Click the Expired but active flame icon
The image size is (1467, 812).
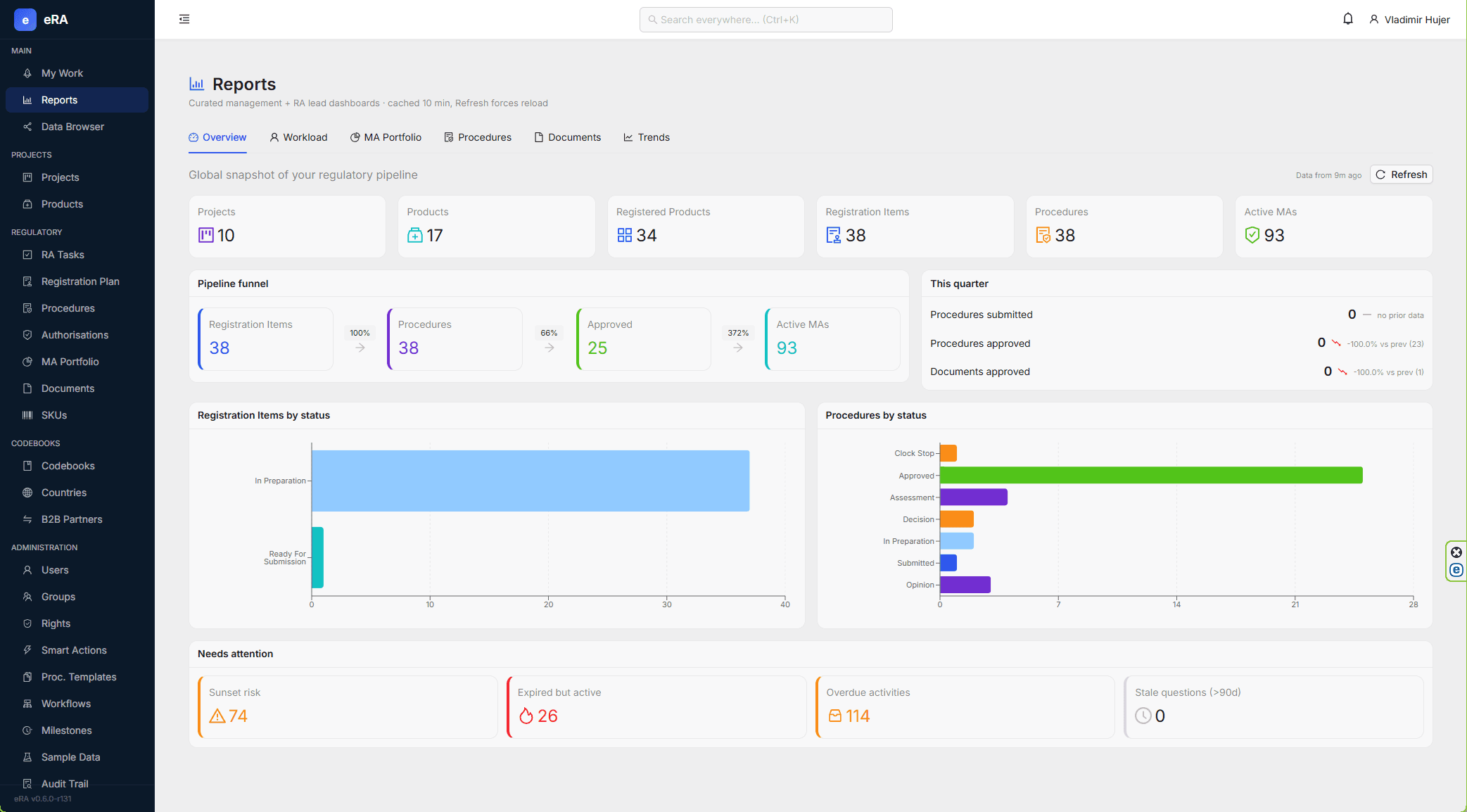pyautogui.click(x=526, y=716)
